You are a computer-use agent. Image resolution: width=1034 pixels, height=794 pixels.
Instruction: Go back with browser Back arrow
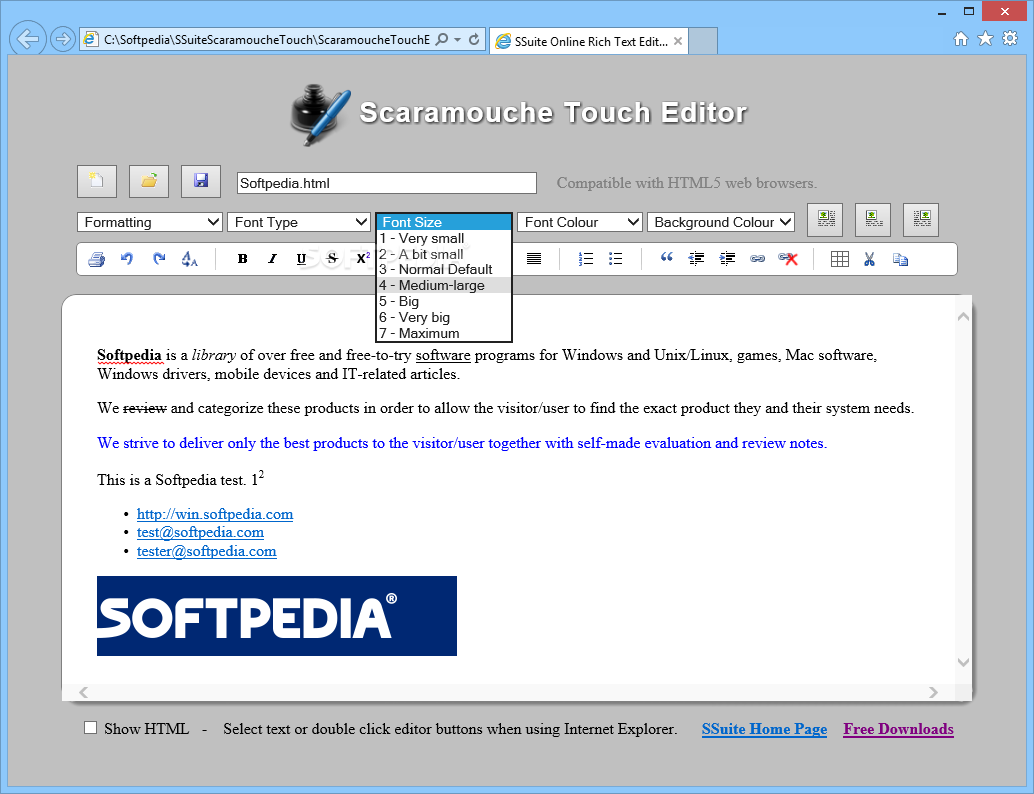28,39
